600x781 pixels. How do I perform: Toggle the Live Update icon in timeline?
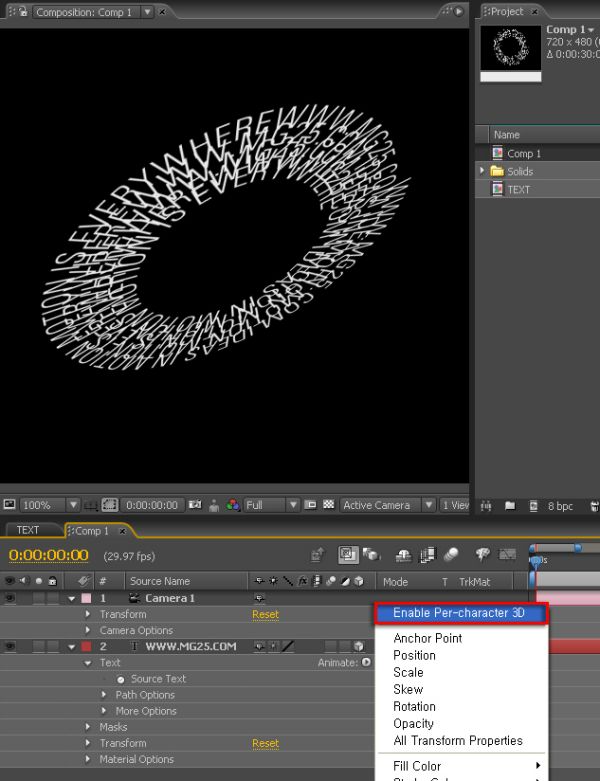click(x=348, y=554)
